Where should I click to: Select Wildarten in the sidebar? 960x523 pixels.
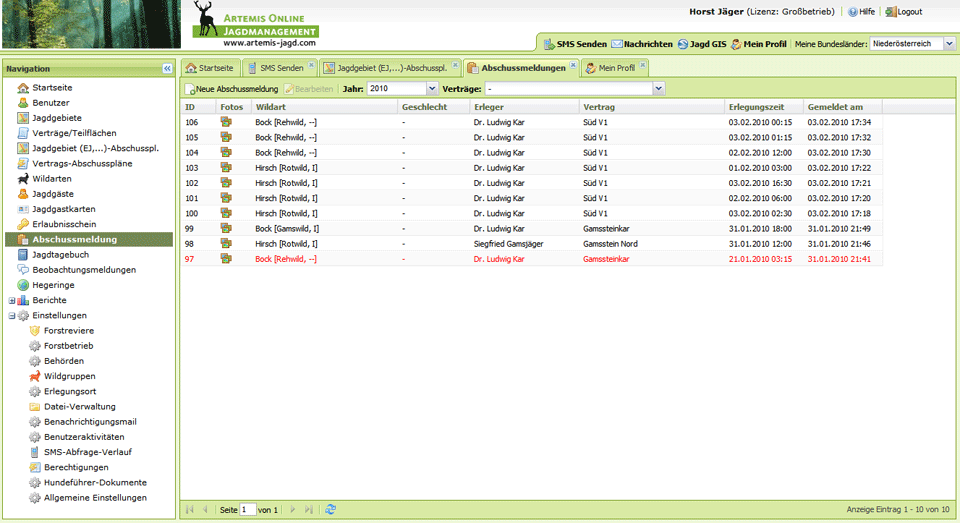(x=51, y=179)
